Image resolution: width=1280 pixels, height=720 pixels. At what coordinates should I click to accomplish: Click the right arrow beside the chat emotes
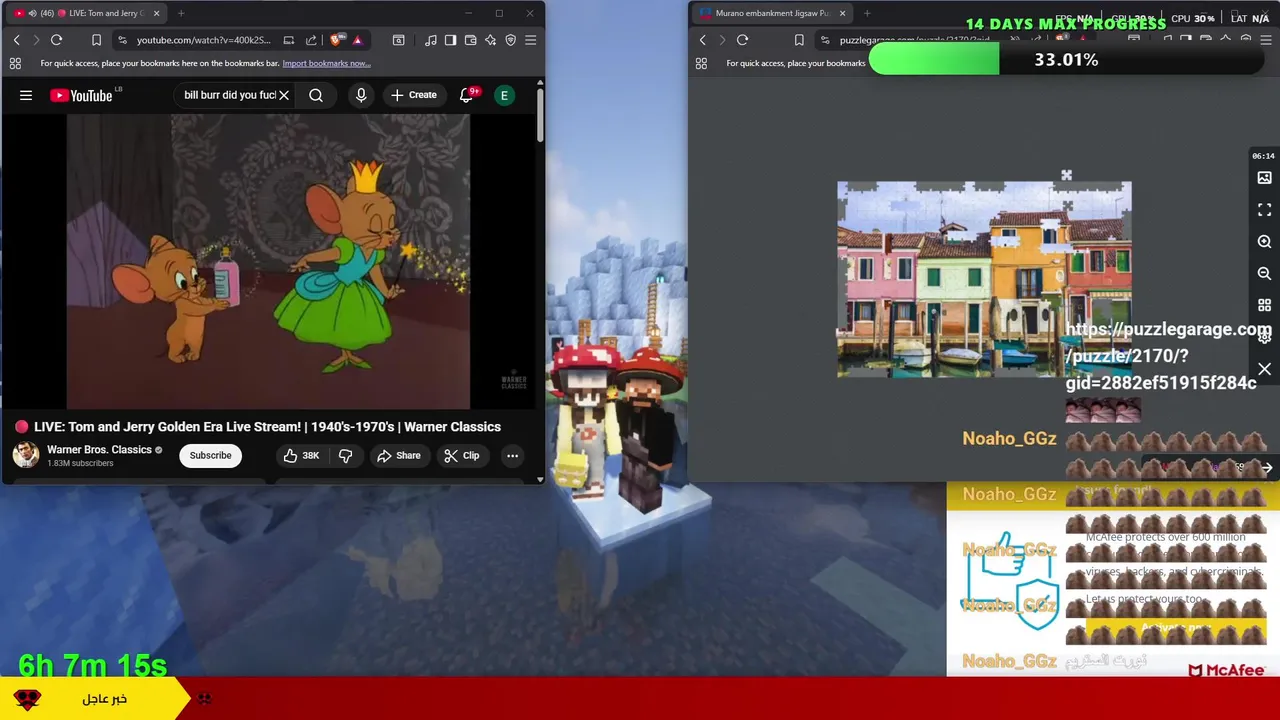click(x=1266, y=468)
